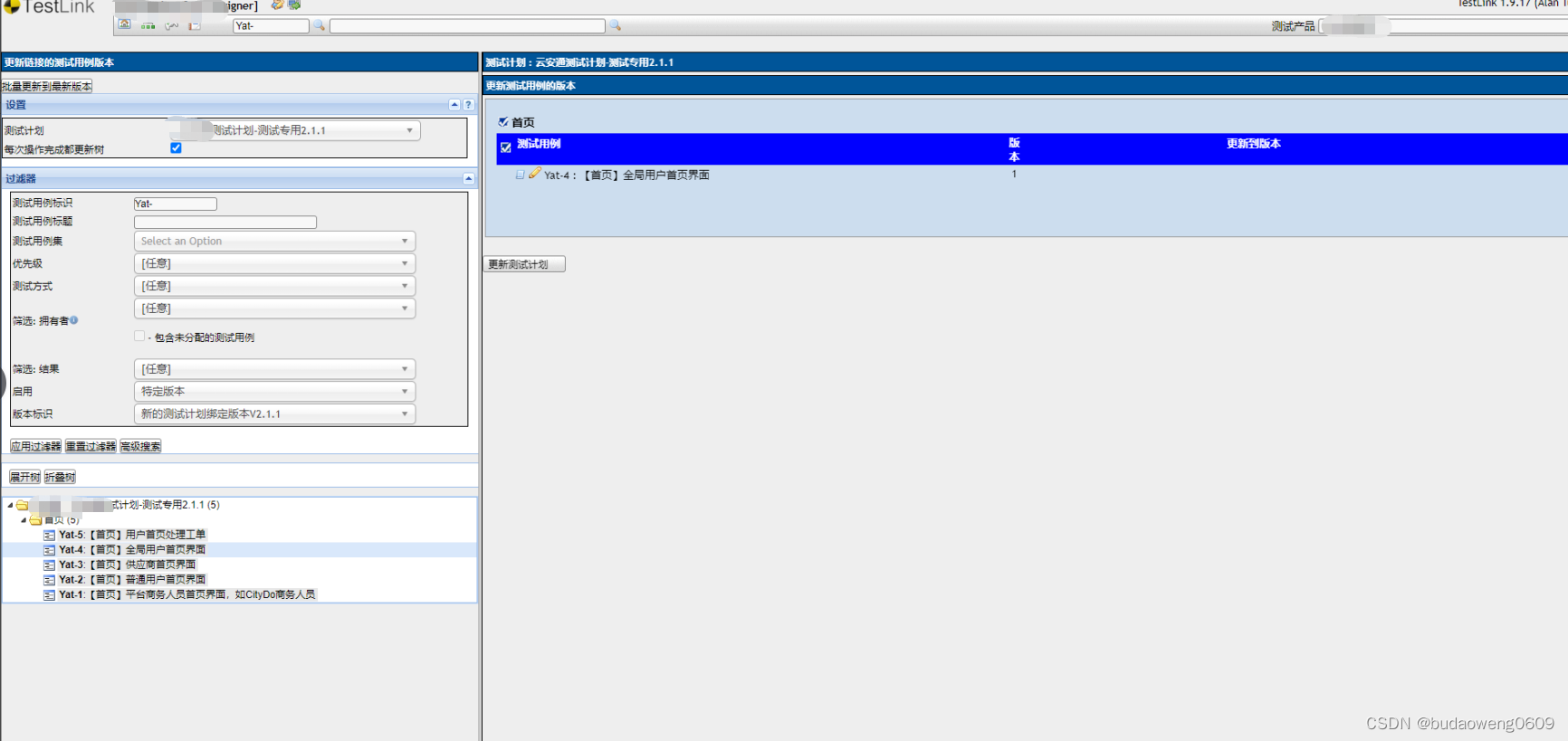Click the Yat- test case ID field in toolbar
Image resolution: width=1568 pixels, height=741 pixels.
[271, 26]
